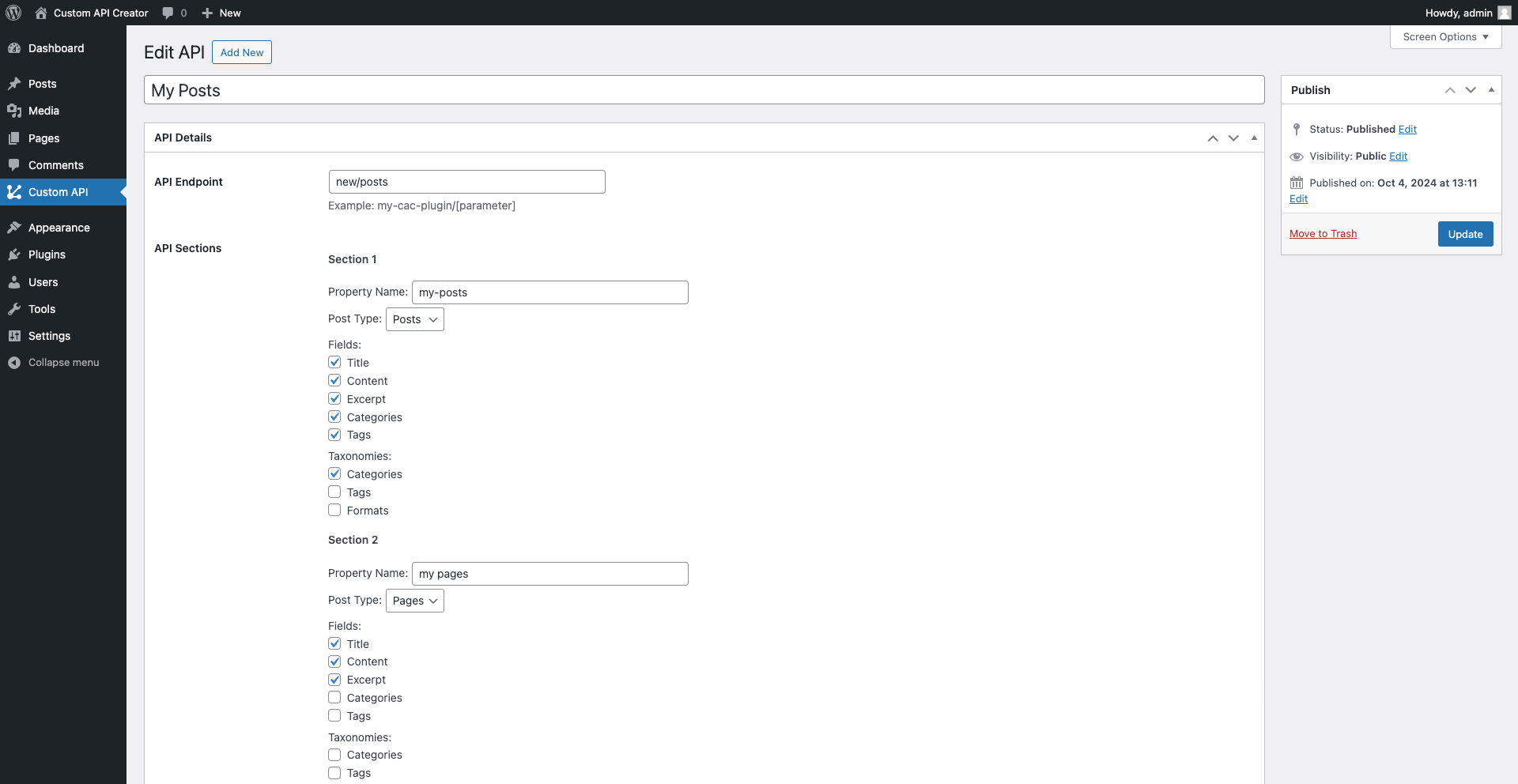Image resolution: width=1518 pixels, height=784 pixels.
Task: Click the Tools wrench icon
Action: [x=14, y=309]
